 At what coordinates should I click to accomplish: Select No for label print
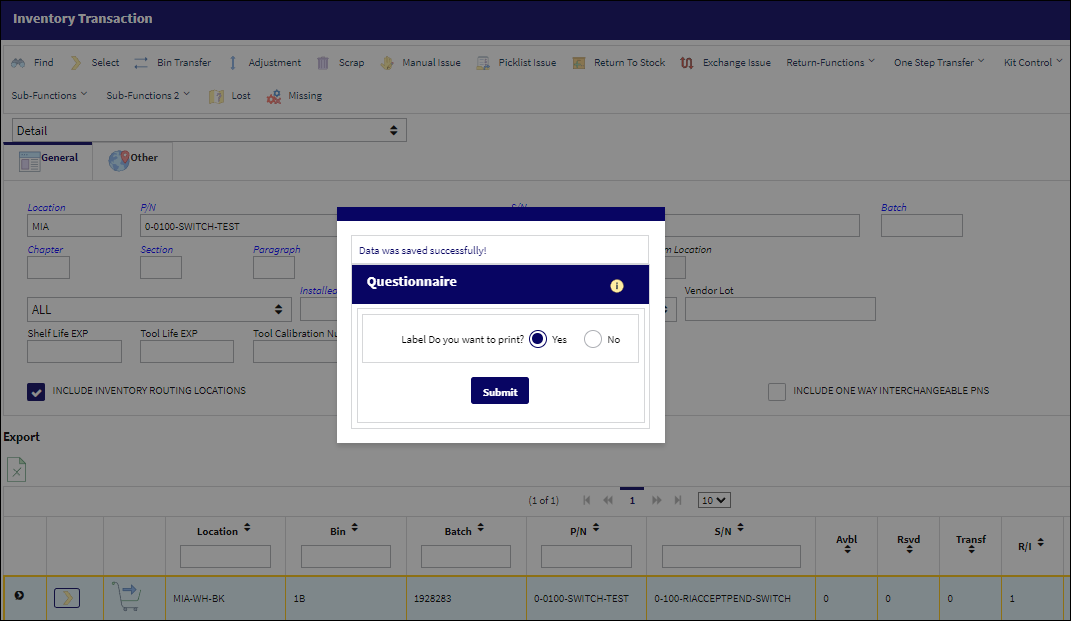593,339
